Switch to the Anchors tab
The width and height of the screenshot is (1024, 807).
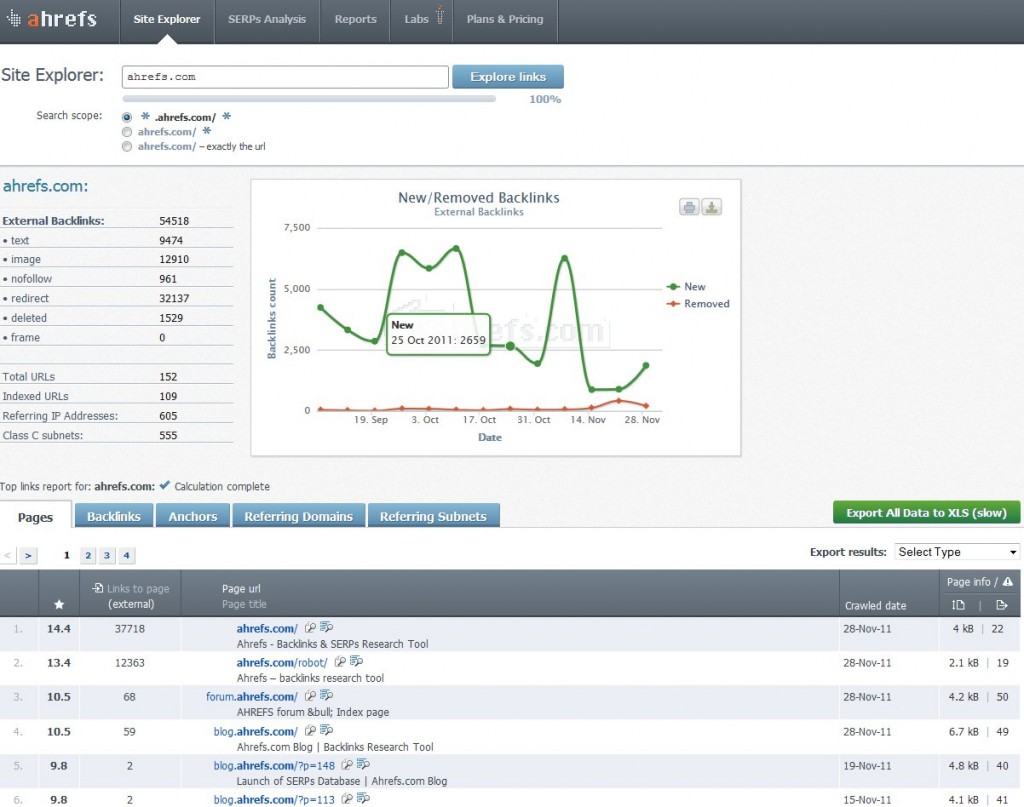[193, 516]
